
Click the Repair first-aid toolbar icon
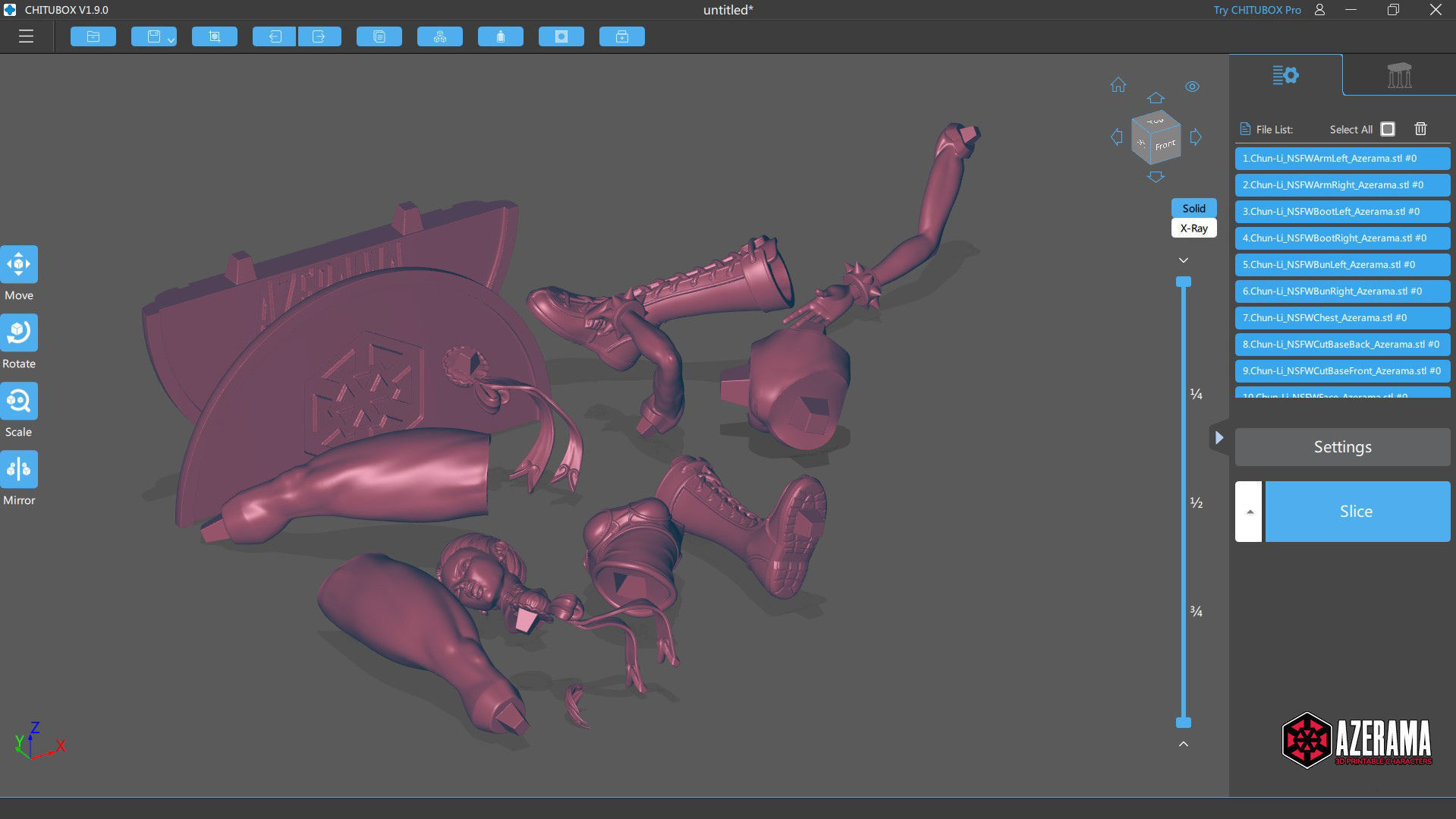622,36
